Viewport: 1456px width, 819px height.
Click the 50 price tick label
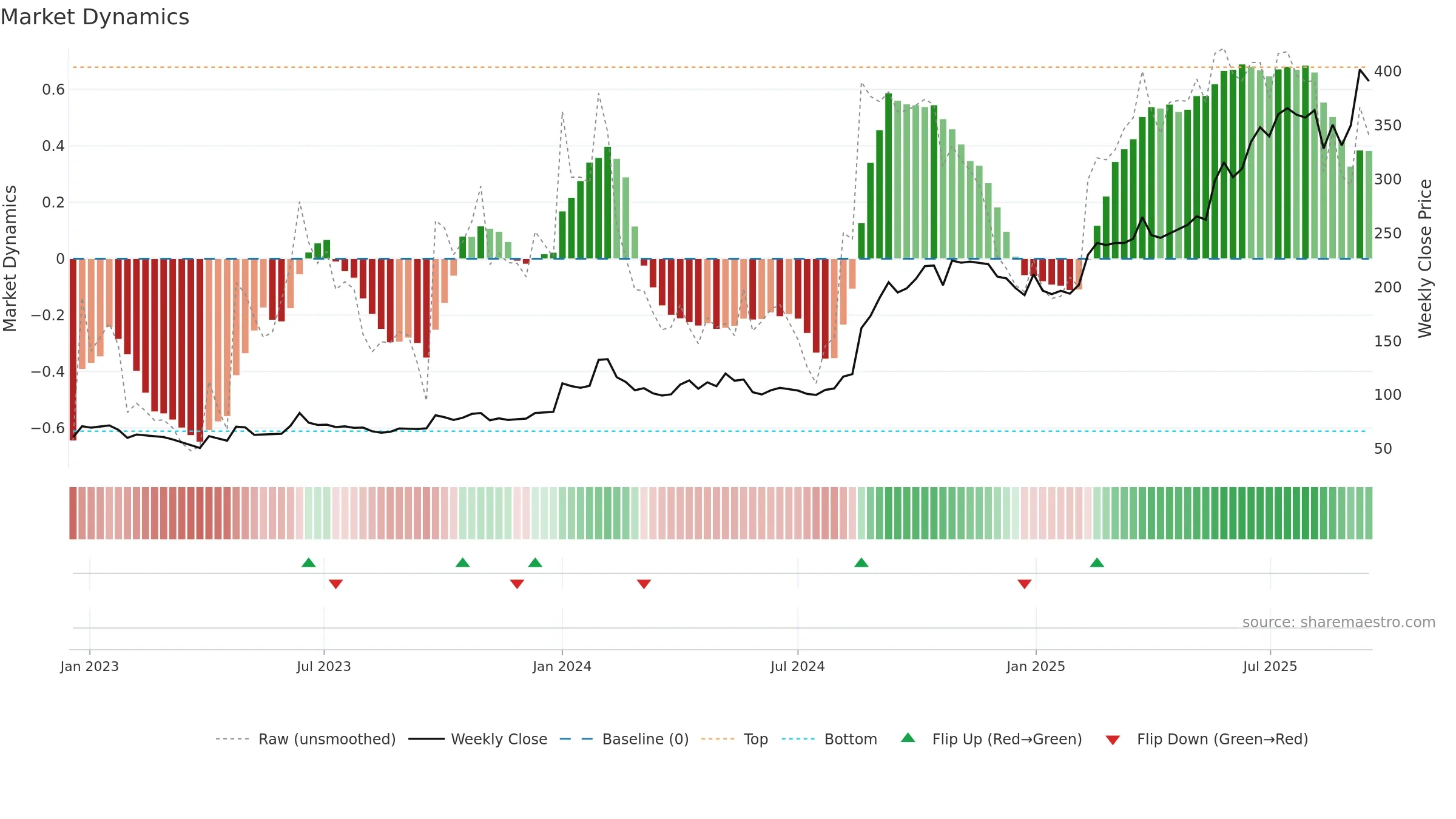1383,449
